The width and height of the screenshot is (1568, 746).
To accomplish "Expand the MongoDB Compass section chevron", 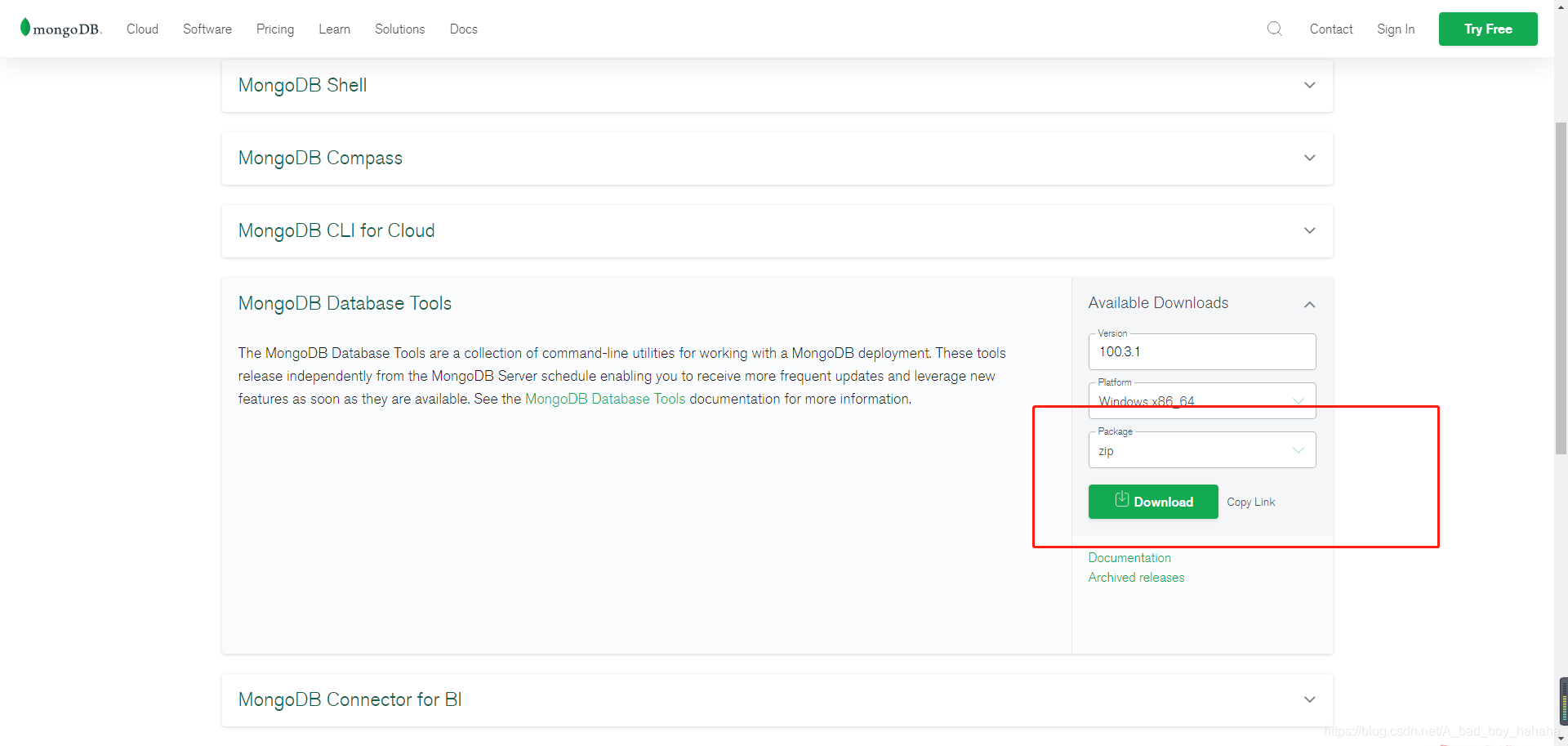I will (1310, 158).
